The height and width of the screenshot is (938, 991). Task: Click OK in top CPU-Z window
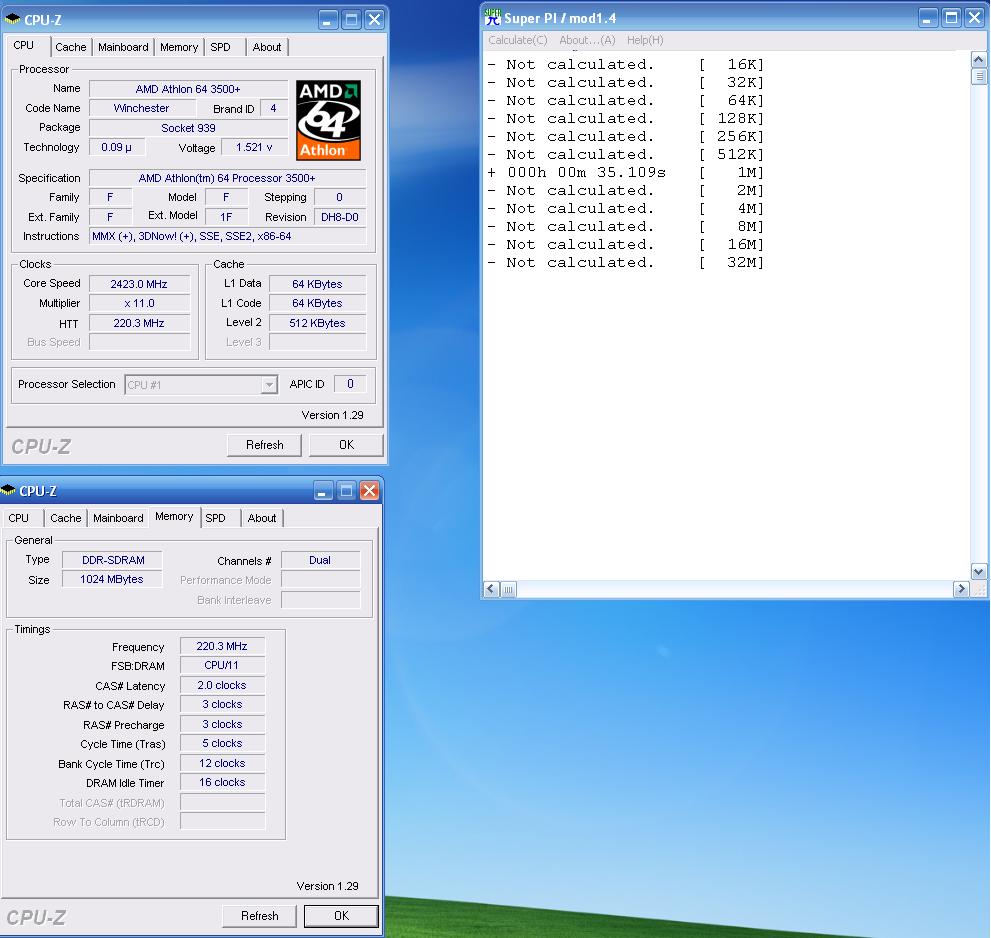pyautogui.click(x=346, y=444)
